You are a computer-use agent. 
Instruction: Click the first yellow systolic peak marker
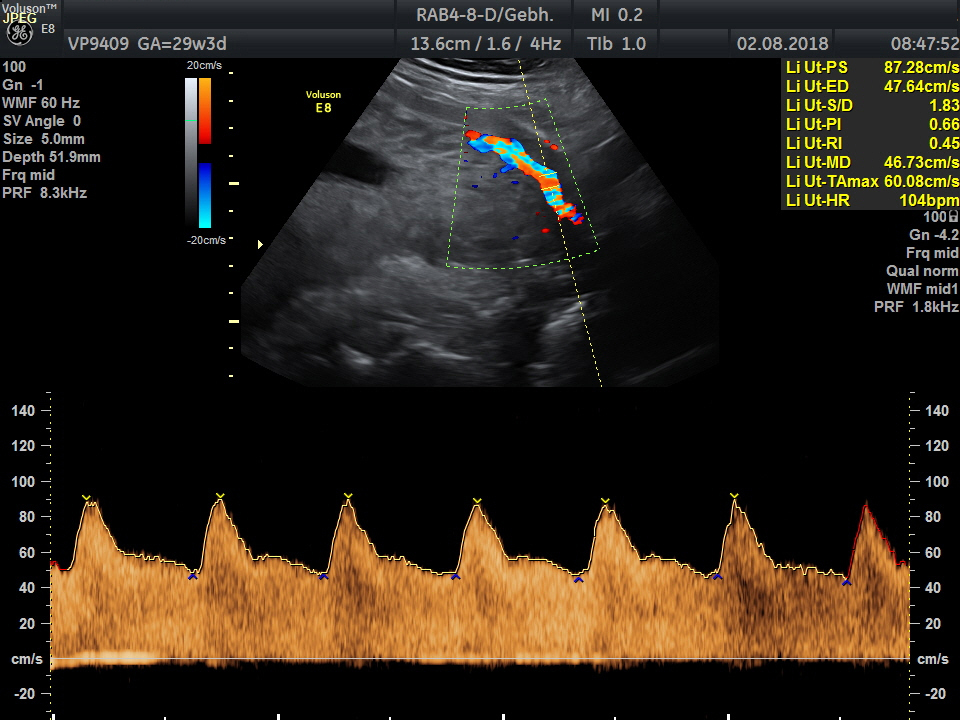click(x=86, y=497)
